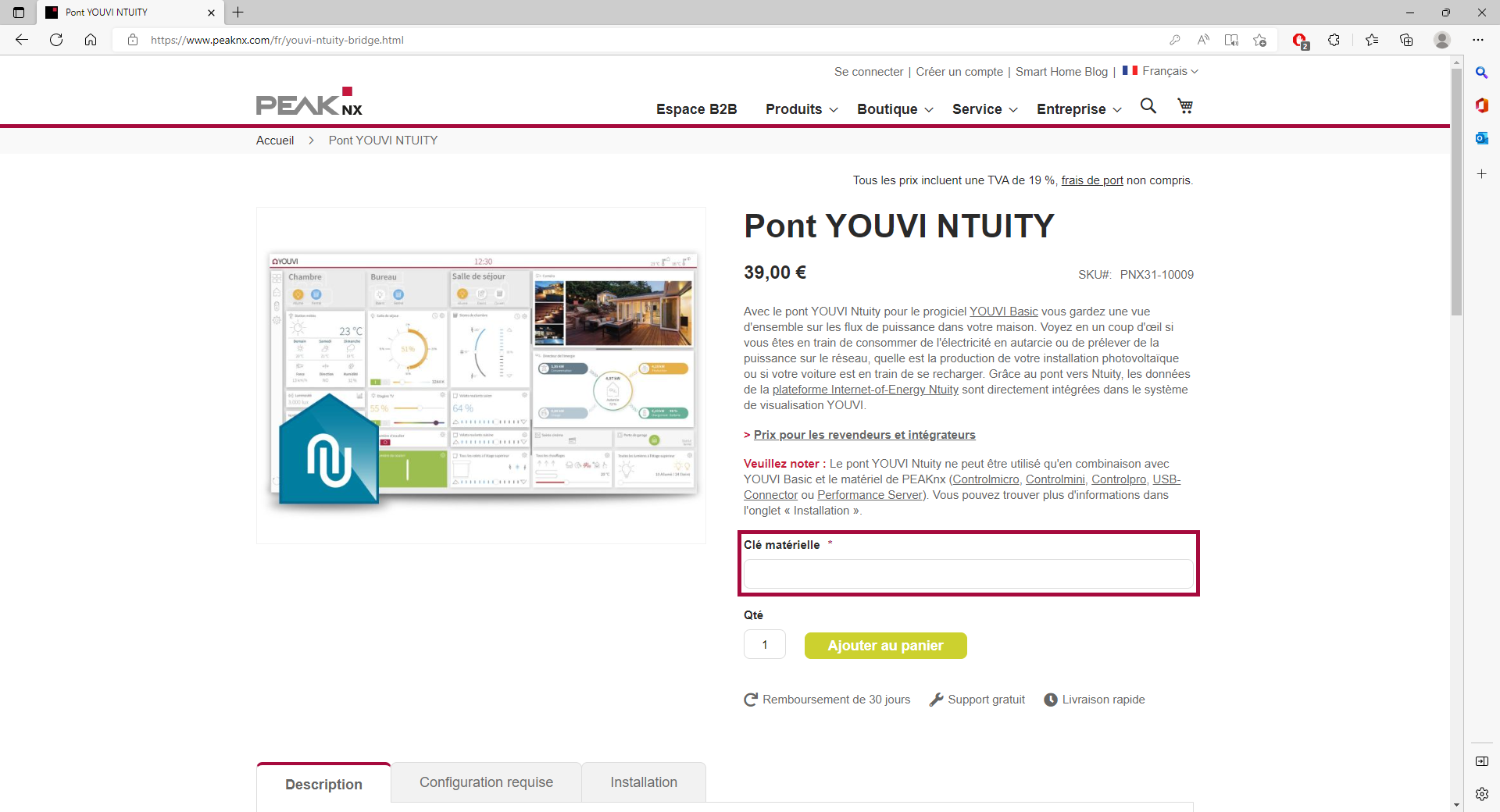Screen dimensions: 1500x812
Task: Open the site search magnifier icon
Action: tap(1148, 105)
